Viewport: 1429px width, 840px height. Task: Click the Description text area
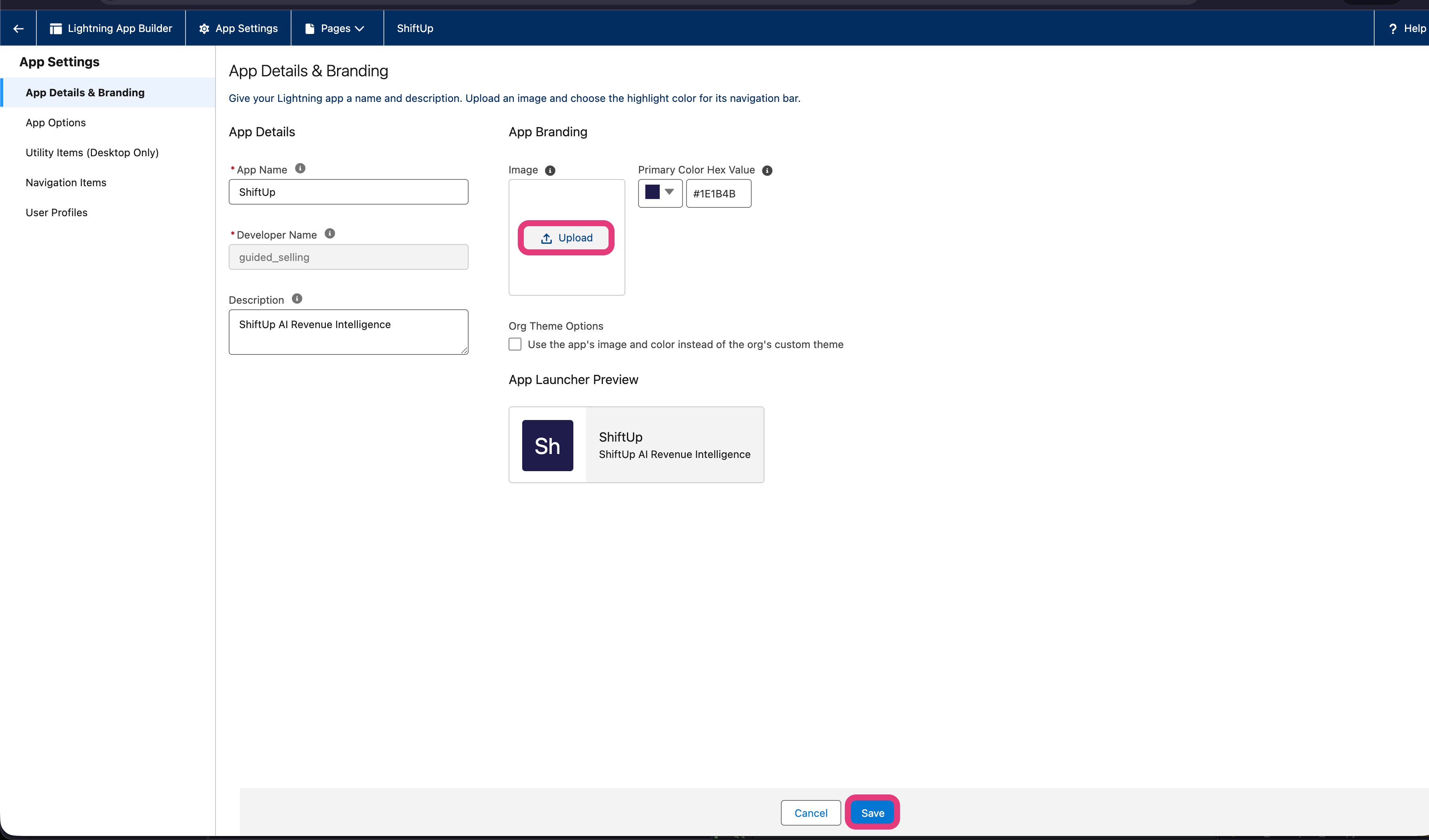[348, 332]
